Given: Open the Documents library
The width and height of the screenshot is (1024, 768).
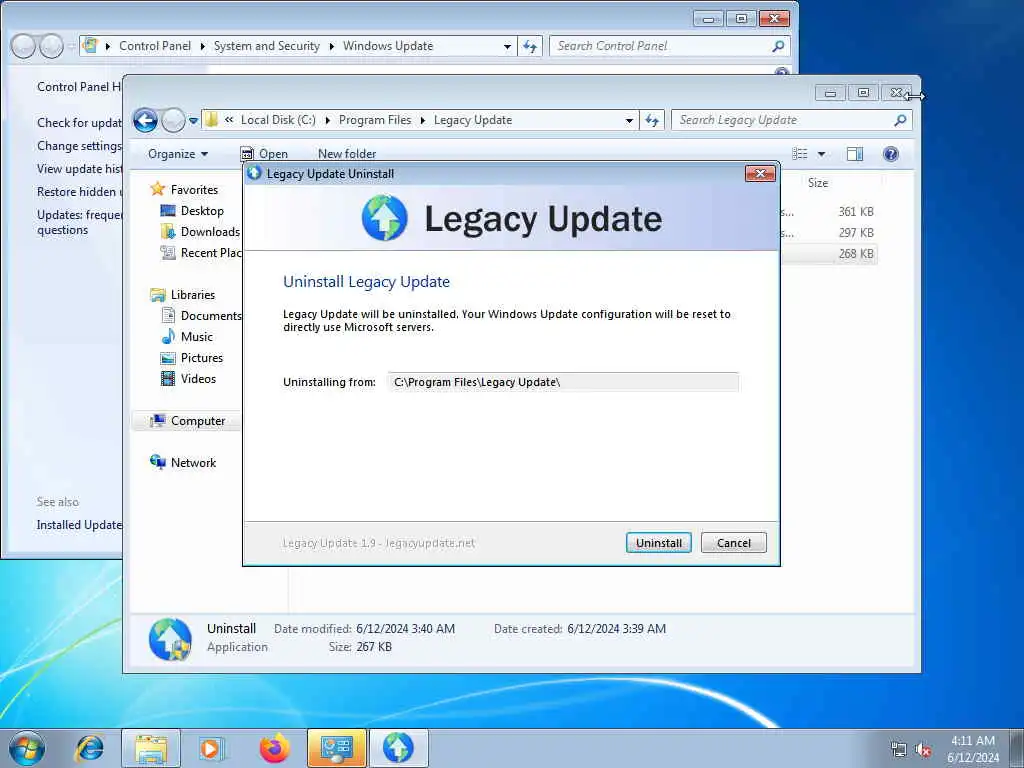Looking at the screenshot, I should [210, 315].
